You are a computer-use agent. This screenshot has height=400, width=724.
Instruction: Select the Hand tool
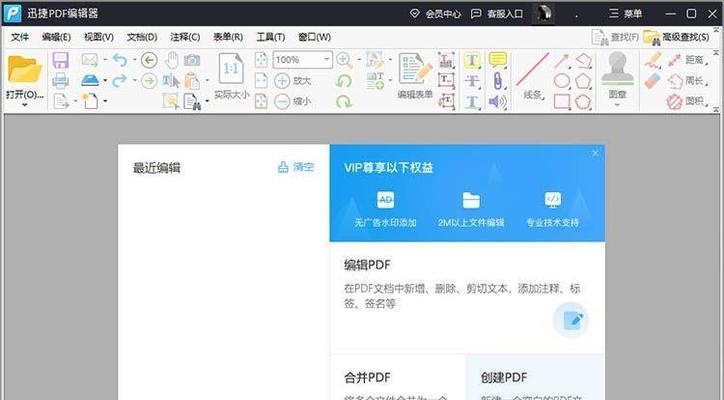pyautogui.click(x=172, y=60)
